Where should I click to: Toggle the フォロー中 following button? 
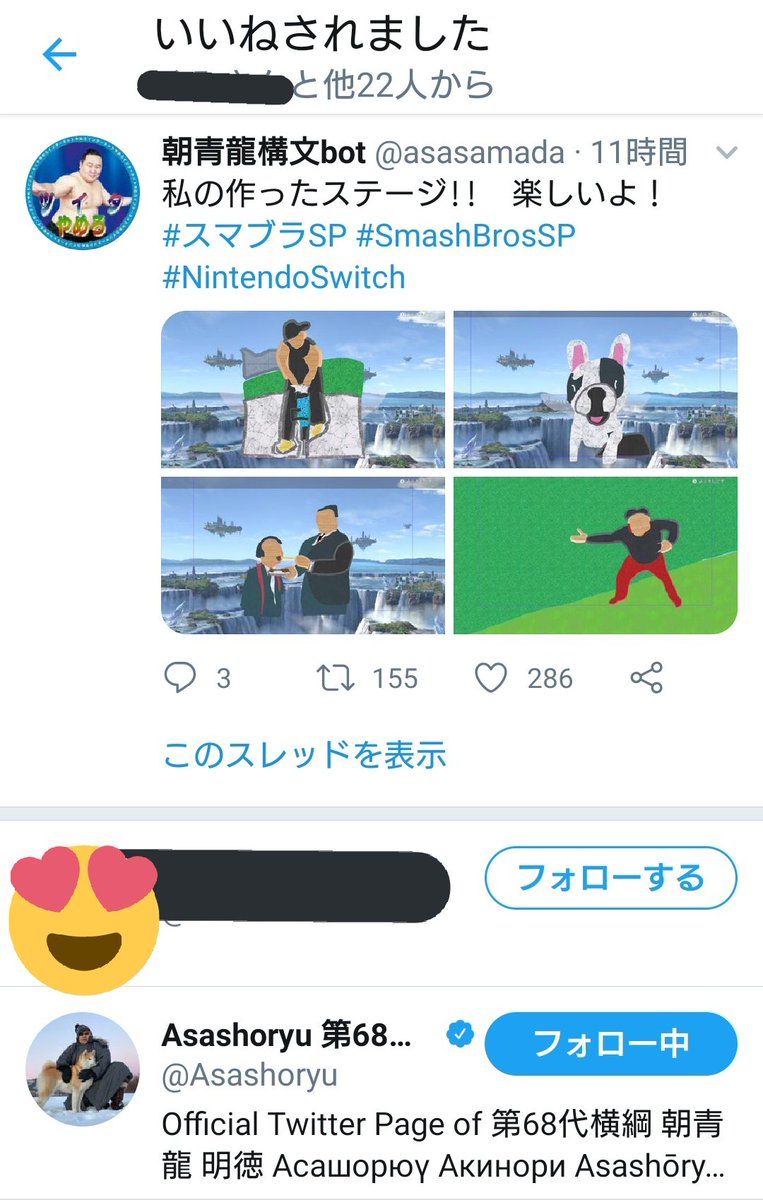coord(611,1044)
